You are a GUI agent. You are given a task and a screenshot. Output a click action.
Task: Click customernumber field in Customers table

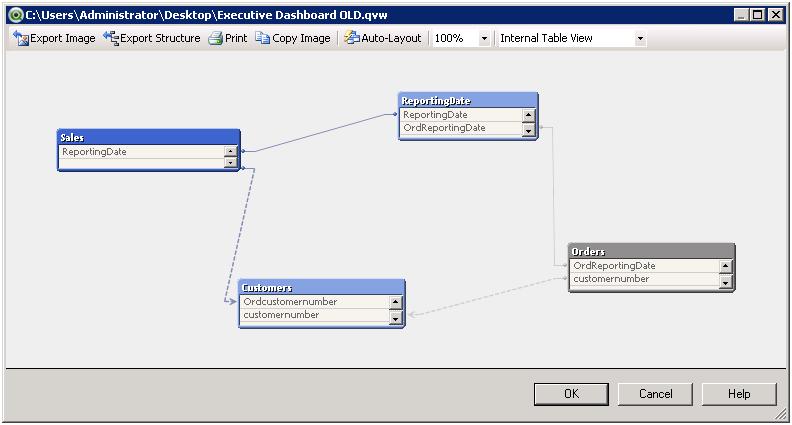tap(315, 315)
